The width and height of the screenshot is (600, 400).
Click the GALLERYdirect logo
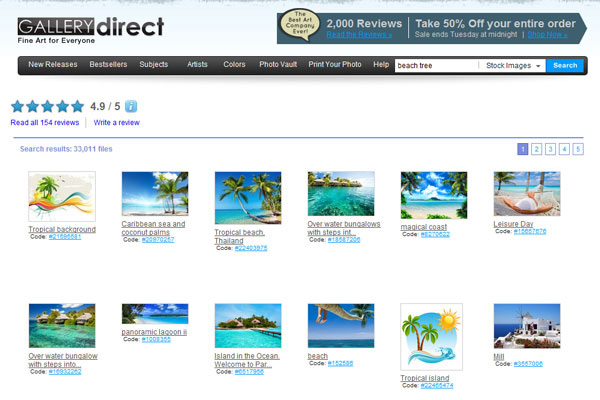click(x=91, y=30)
